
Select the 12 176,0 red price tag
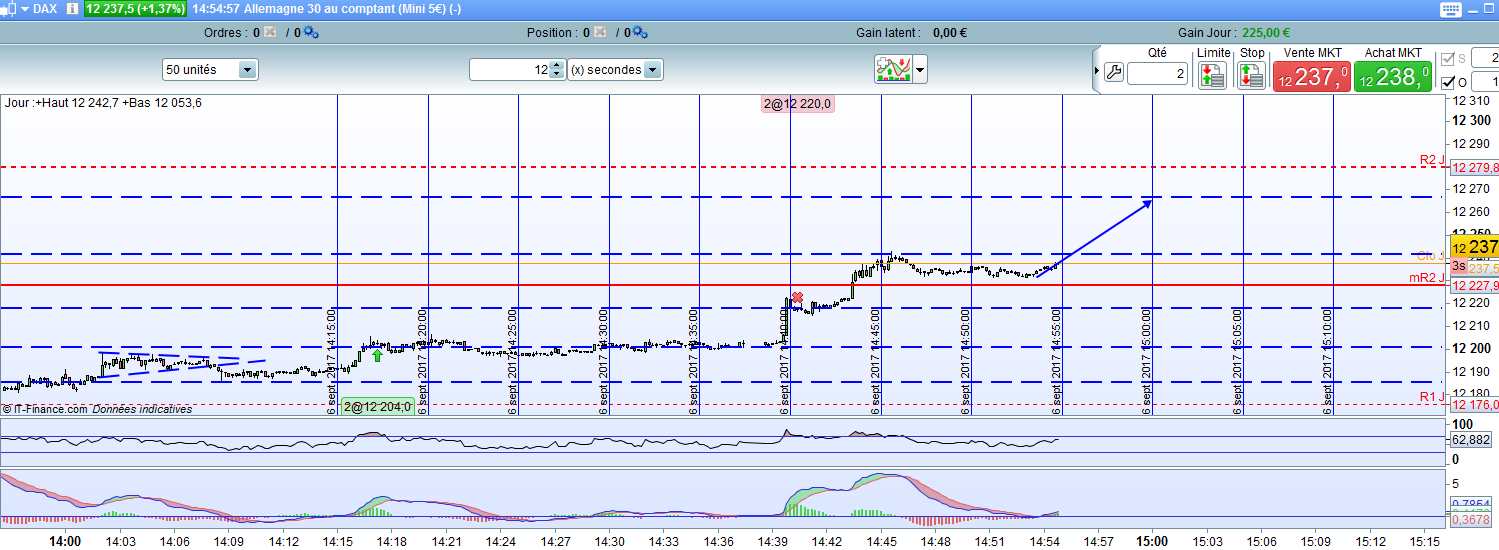pyautogui.click(x=1475, y=405)
